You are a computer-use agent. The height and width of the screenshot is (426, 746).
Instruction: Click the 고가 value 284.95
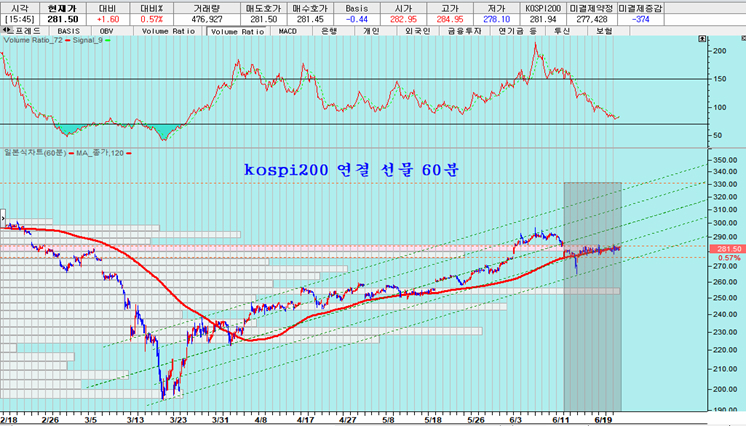(x=450, y=20)
